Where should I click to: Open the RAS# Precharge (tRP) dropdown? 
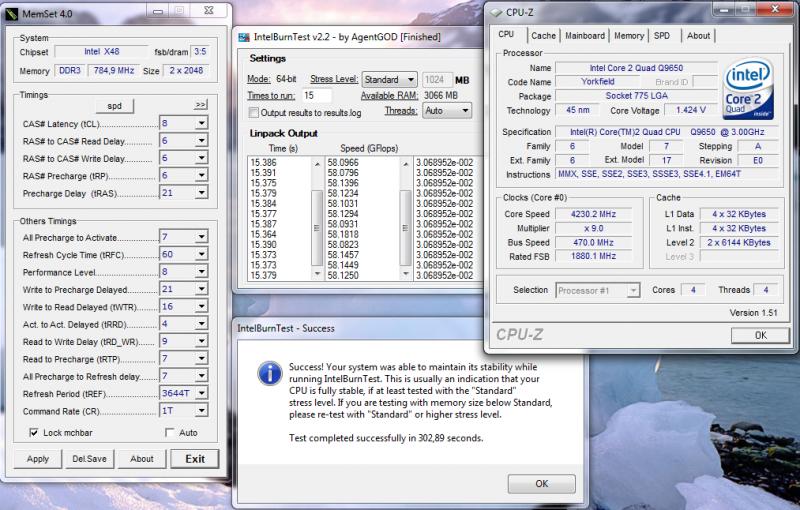(x=202, y=175)
